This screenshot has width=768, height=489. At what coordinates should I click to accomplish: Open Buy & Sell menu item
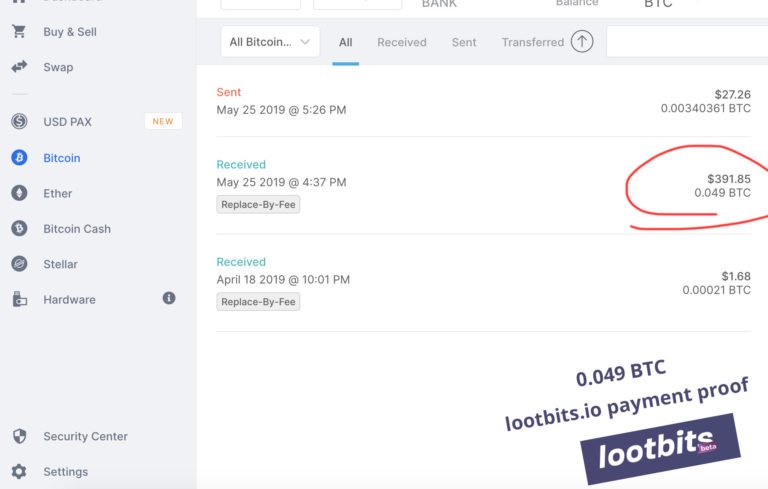coord(70,32)
